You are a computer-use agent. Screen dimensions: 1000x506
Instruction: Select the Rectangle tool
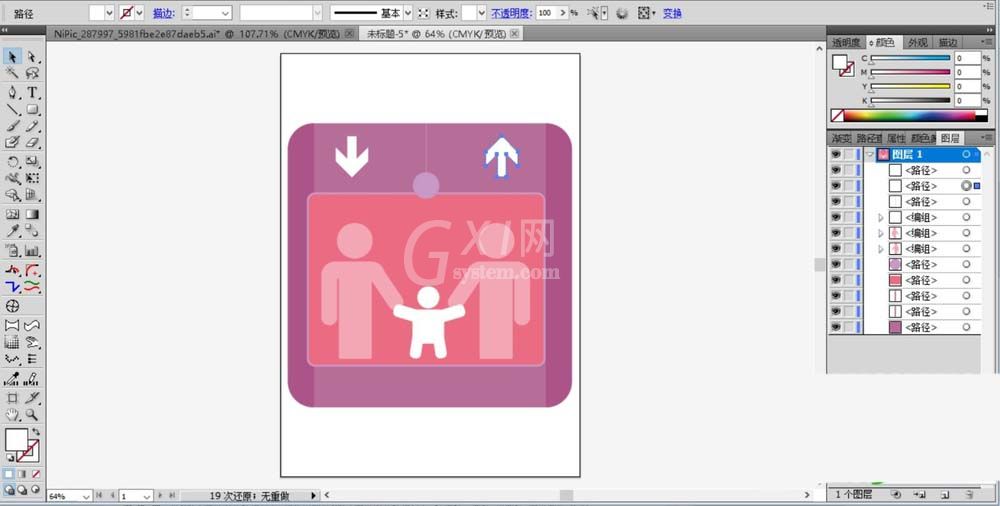tap(32, 110)
